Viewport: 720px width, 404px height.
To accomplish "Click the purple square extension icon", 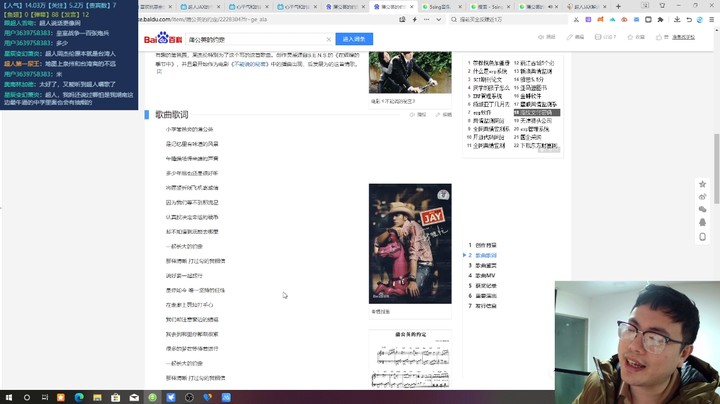I will coord(588,19).
